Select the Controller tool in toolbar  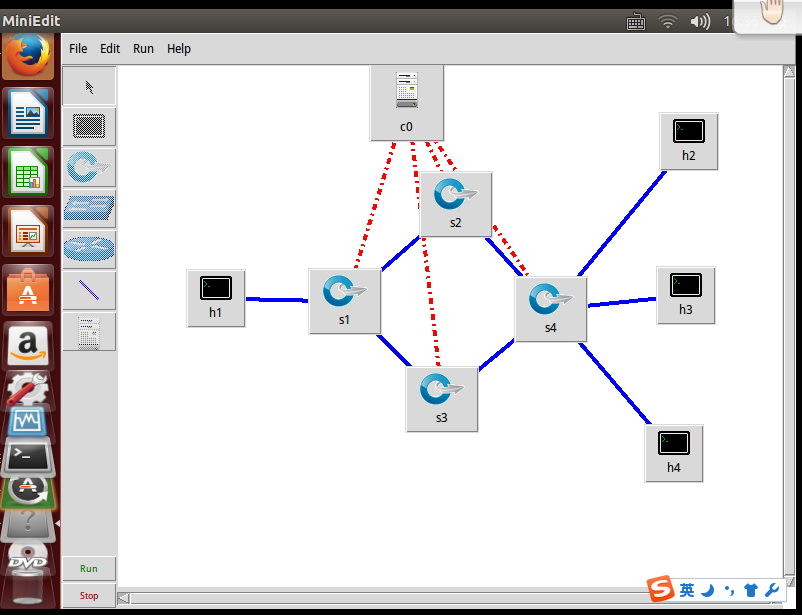(89, 332)
